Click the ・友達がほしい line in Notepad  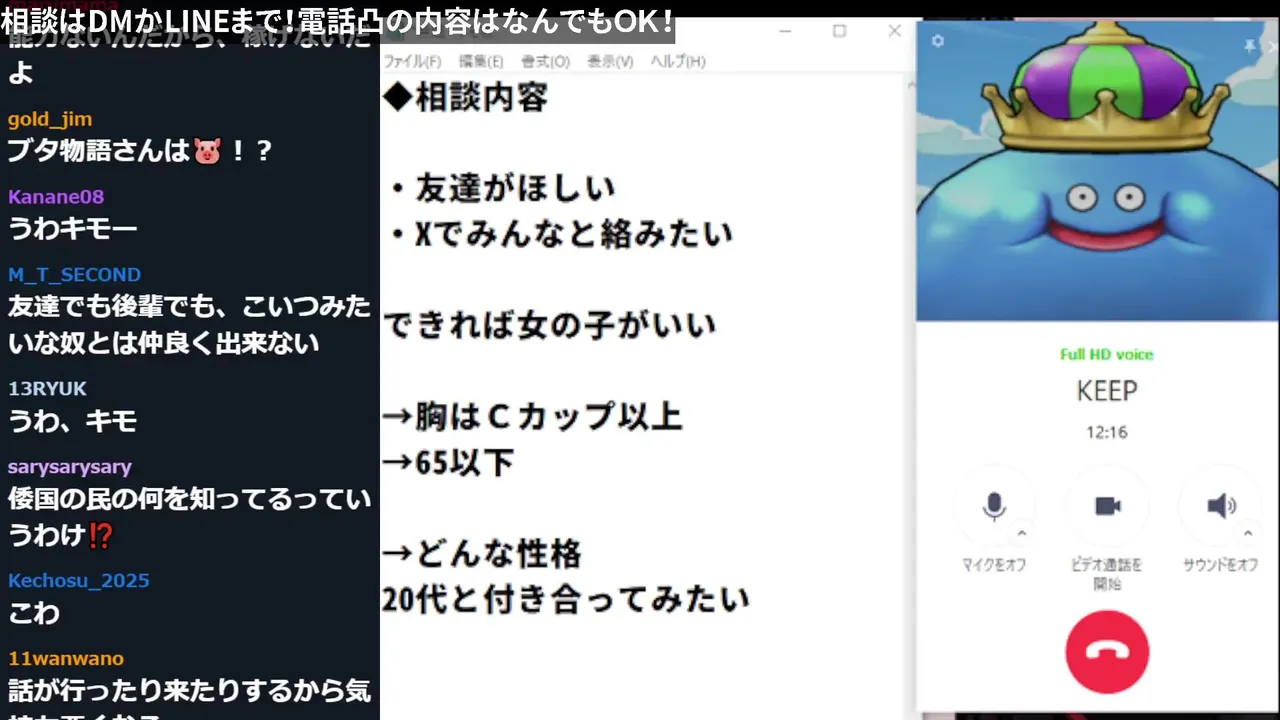501,188
